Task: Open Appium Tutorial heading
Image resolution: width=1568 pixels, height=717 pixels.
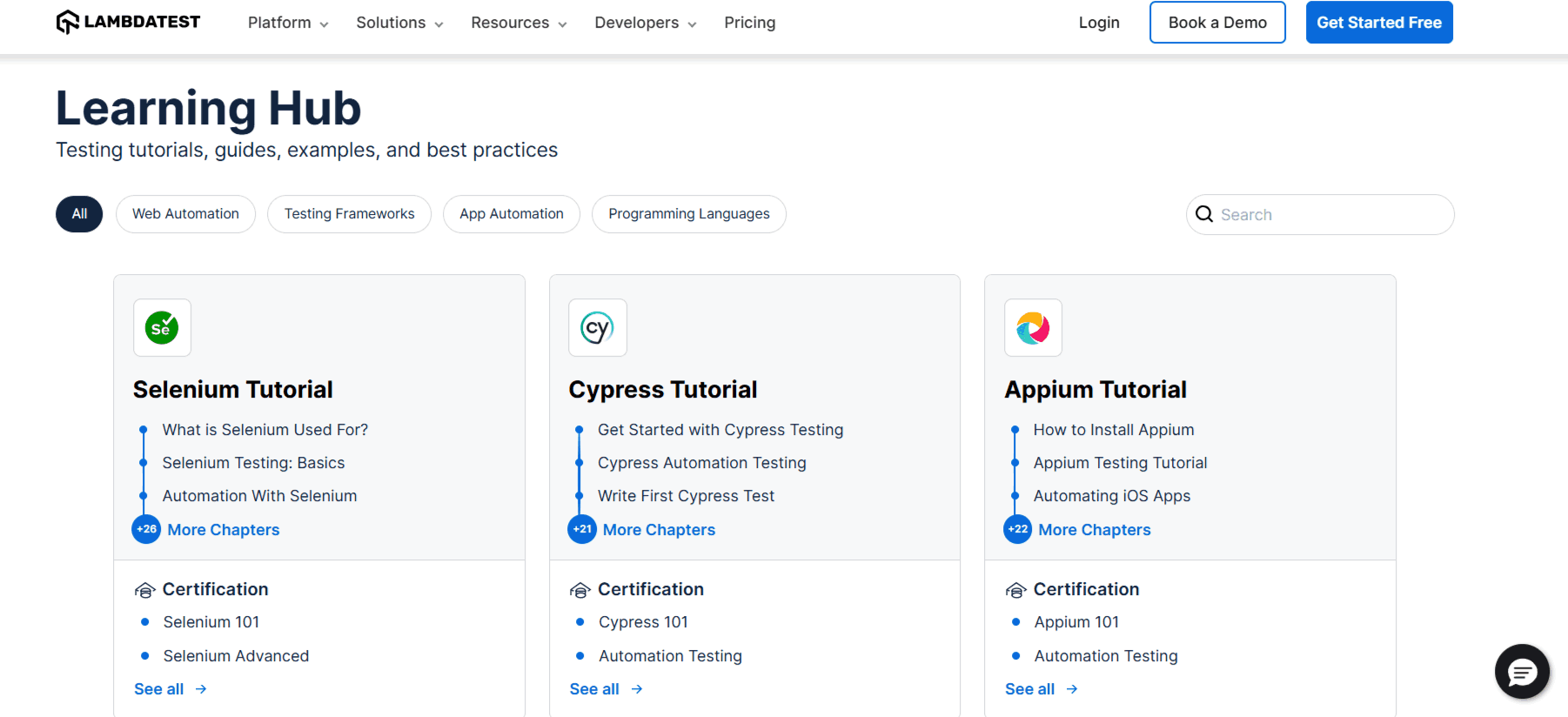Action: pos(1096,390)
